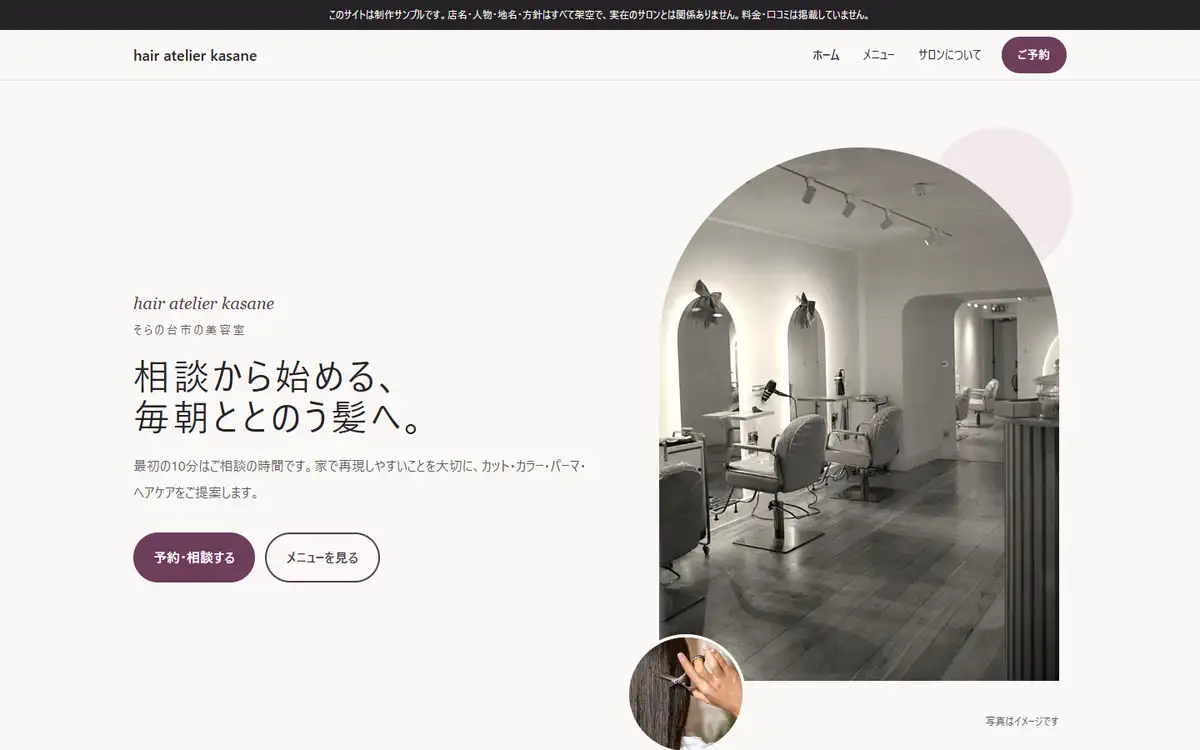Screen dimensions: 1200x750
Task: Click the round hair-cutting scissors photo
Action: [686, 693]
